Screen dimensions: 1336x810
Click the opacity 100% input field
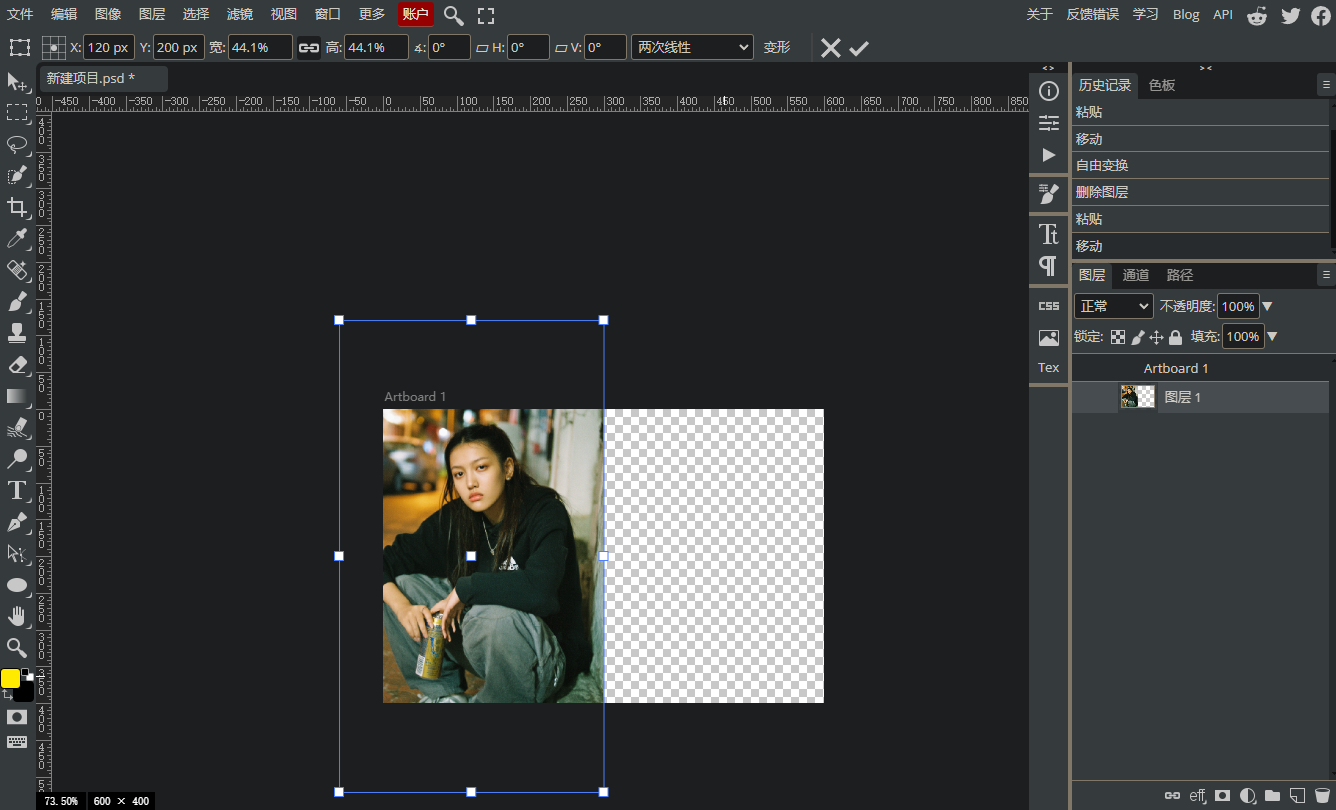1238,306
